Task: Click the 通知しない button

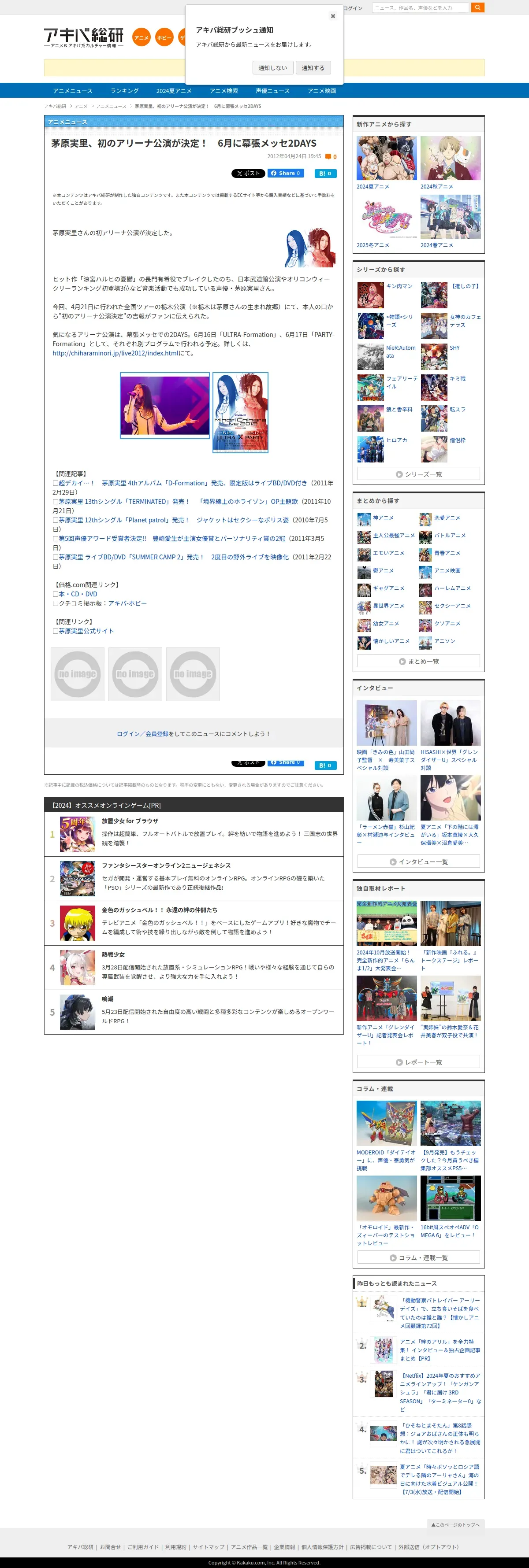Action: click(x=272, y=67)
